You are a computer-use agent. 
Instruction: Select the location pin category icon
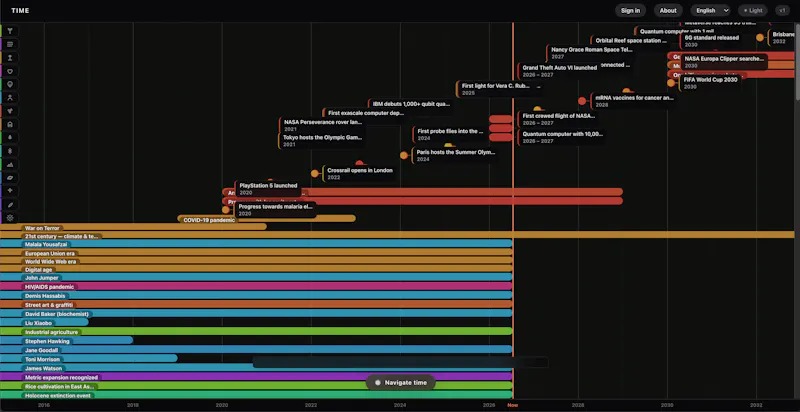point(10,84)
